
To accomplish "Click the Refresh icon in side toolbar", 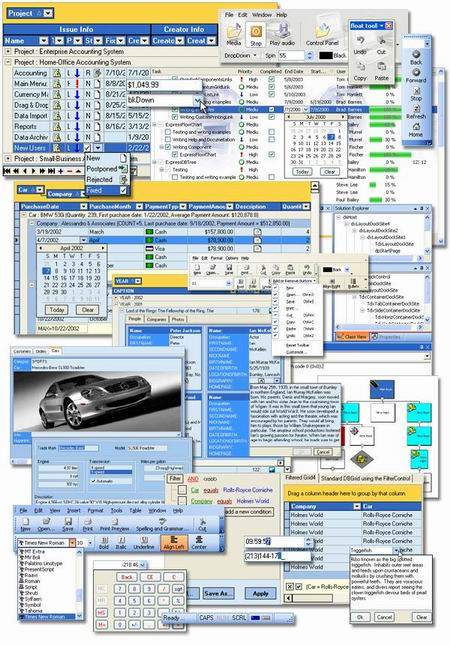I will coord(416,108).
